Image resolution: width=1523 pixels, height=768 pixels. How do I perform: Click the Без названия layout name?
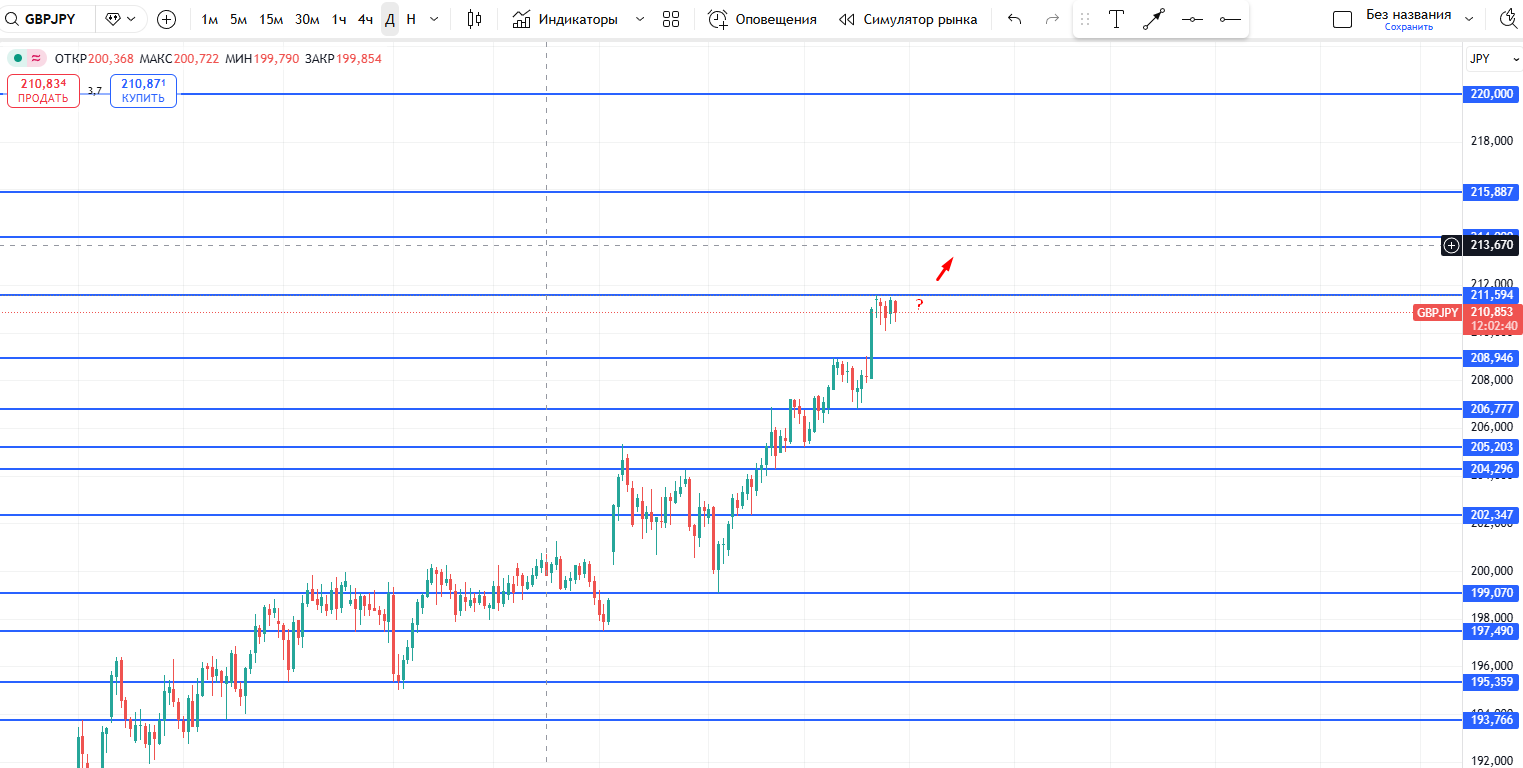(x=1408, y=14)
